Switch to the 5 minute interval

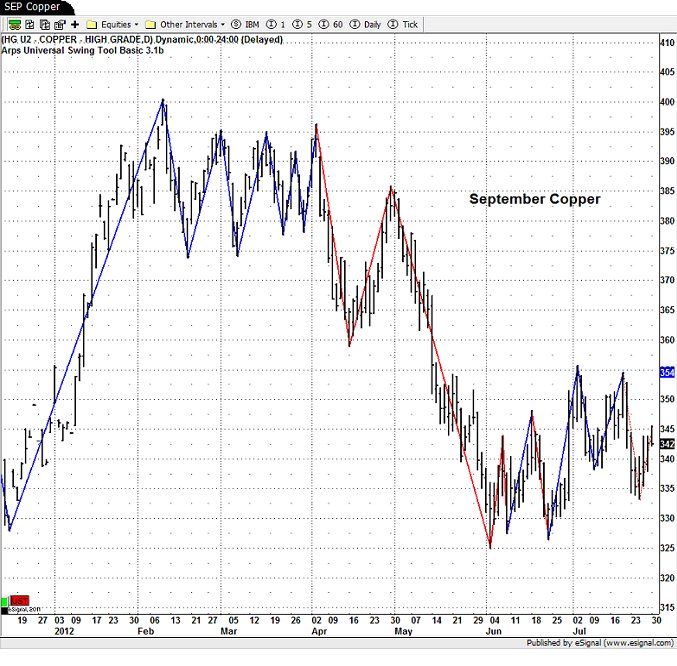304,23
